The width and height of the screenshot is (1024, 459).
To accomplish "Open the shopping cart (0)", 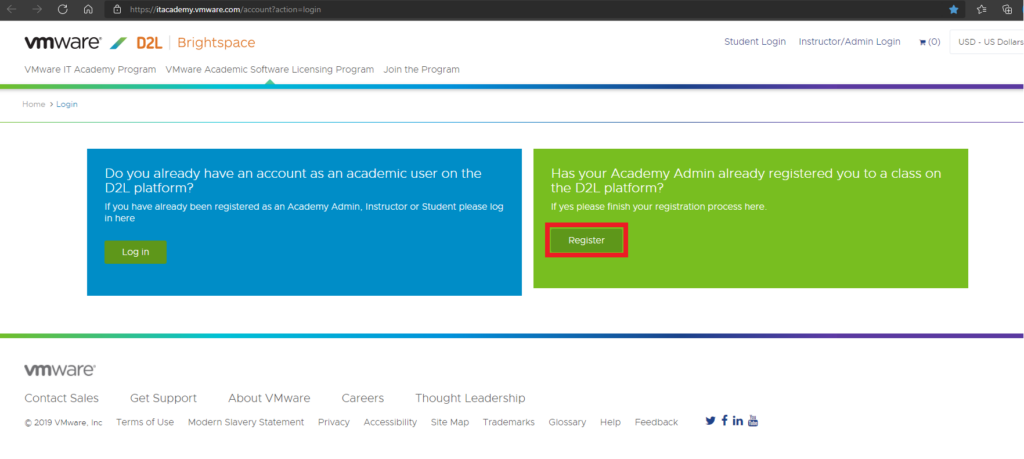I will click(x=929, y=42).
